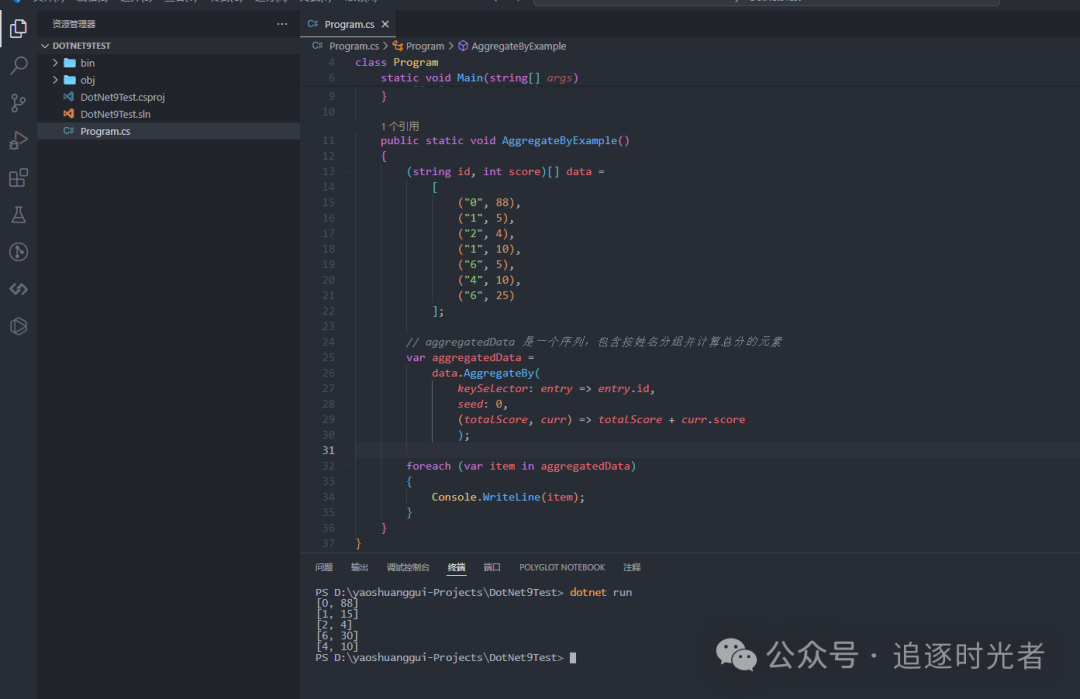Screen dimensions: 1080x699
Task: Click the '1 个引用' code lens link
Action: (399, 126)
